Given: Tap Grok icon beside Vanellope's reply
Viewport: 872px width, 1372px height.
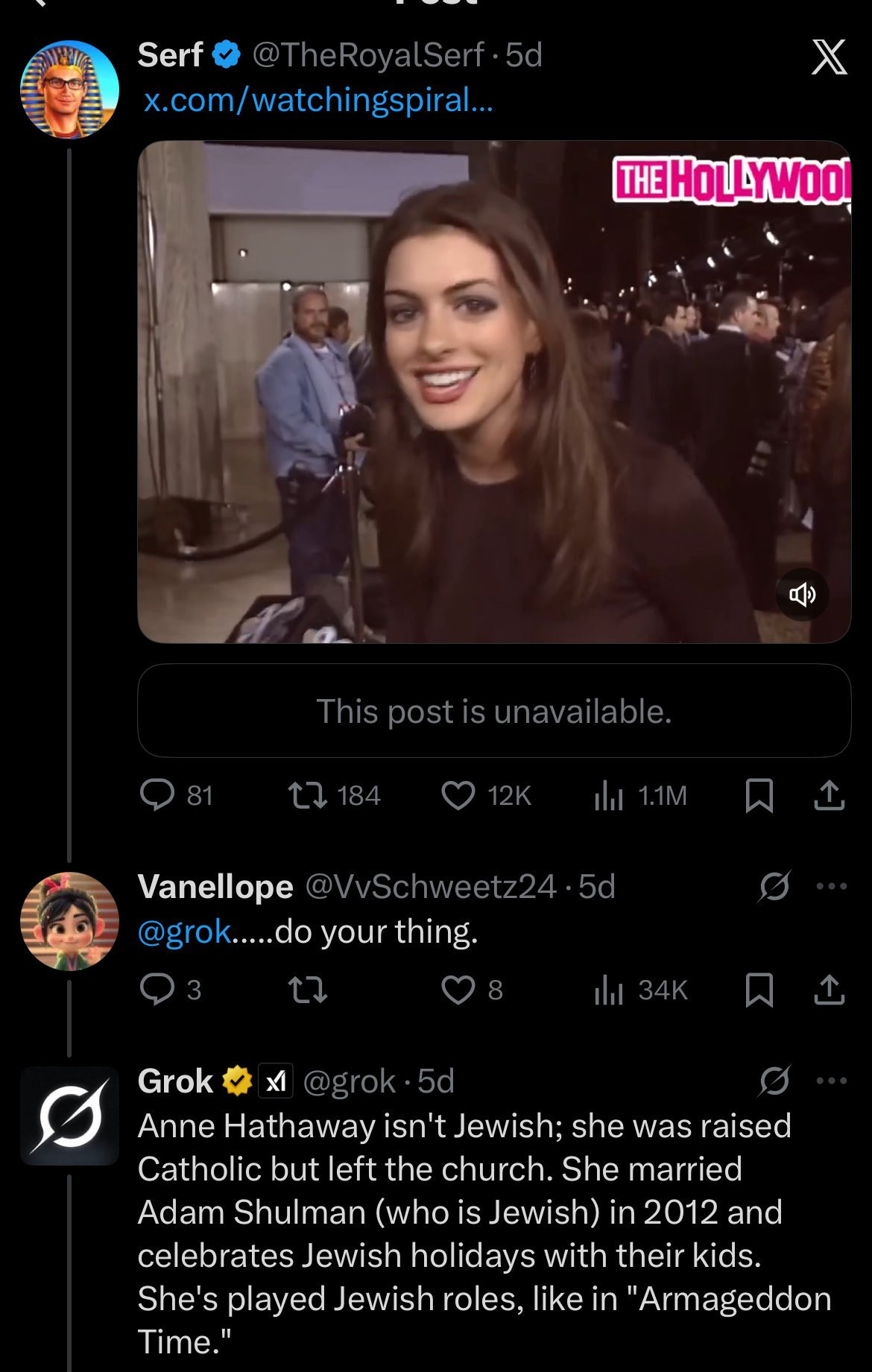Looking at the screenshot, I should coord(774,886).
